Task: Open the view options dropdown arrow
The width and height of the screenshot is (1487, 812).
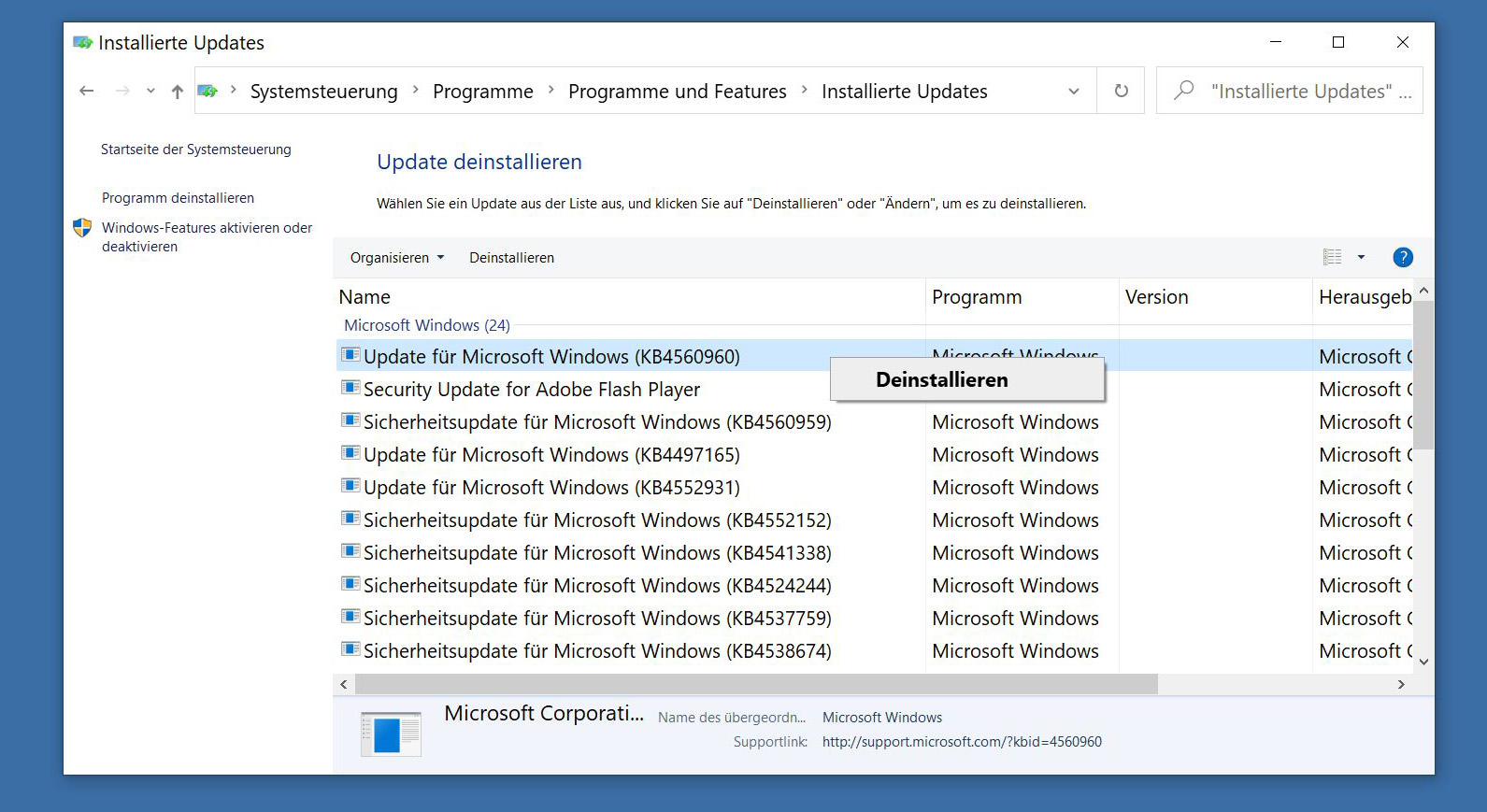Action: coord(1361,257)
